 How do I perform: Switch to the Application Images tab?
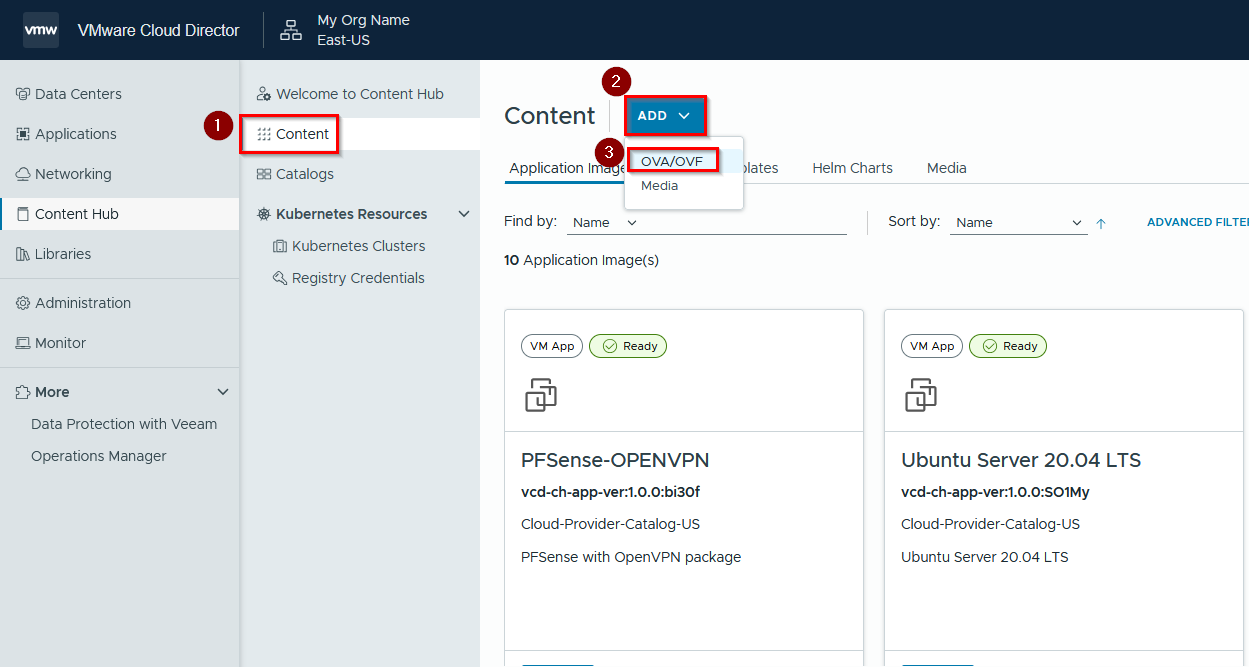tap(567, 168)
